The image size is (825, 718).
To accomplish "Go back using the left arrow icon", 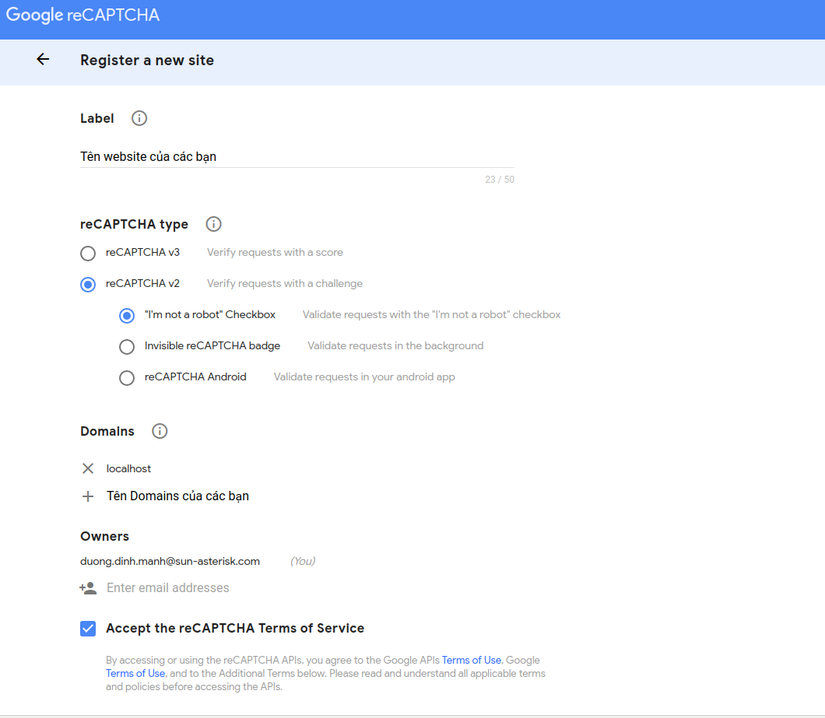I will click(x=43, y=59).
